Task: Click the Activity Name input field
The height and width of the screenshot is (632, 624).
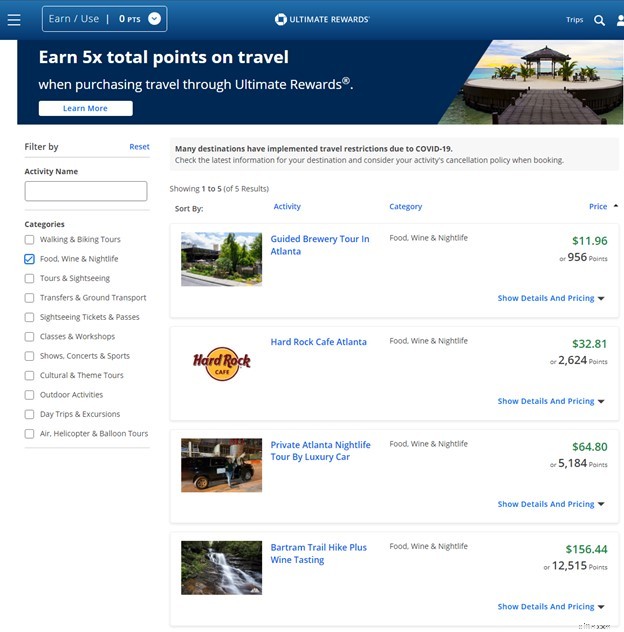Action: [85, 191]
